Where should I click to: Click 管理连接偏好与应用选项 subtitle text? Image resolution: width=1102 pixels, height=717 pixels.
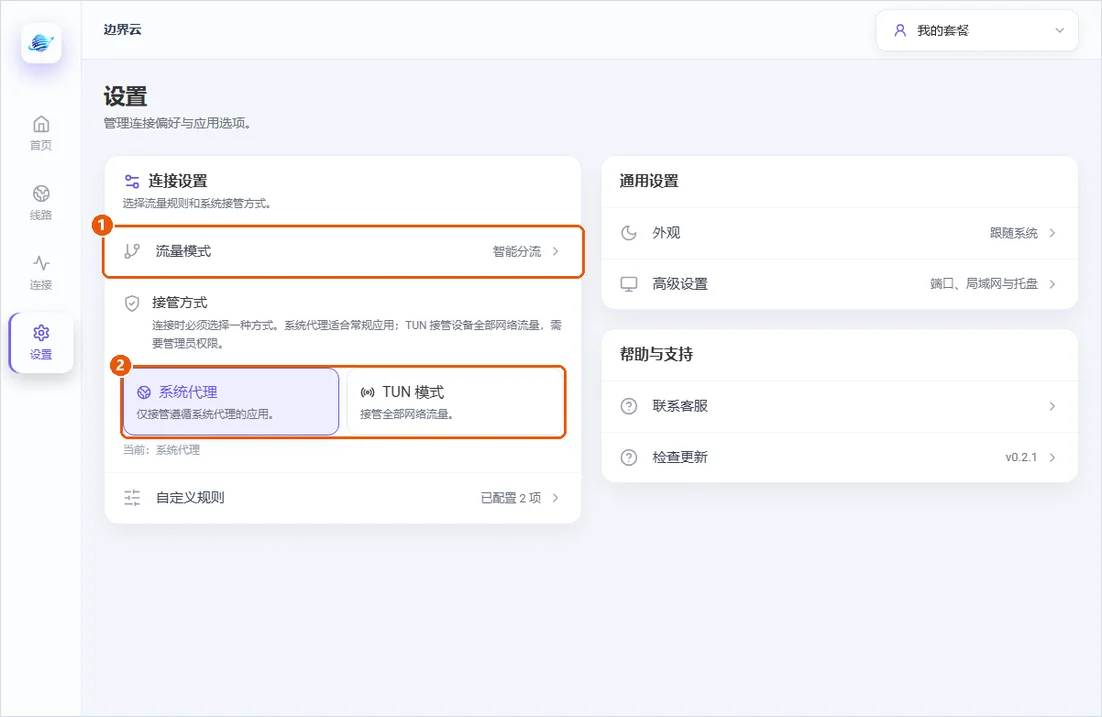pyautogui.click(x=177, y=124)
